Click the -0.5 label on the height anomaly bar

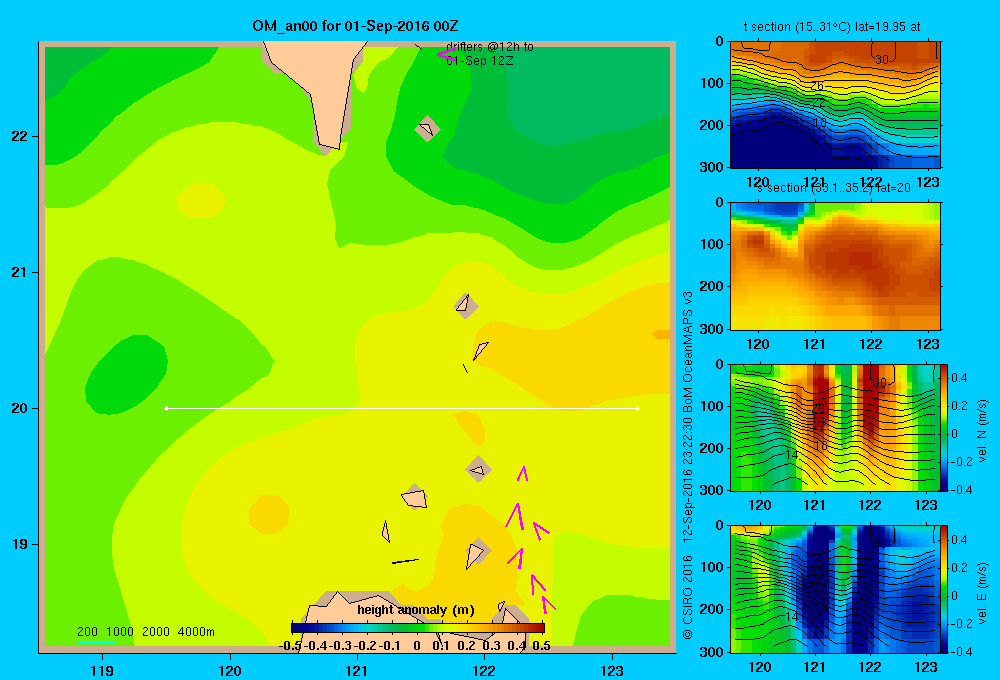coord(291,646)
